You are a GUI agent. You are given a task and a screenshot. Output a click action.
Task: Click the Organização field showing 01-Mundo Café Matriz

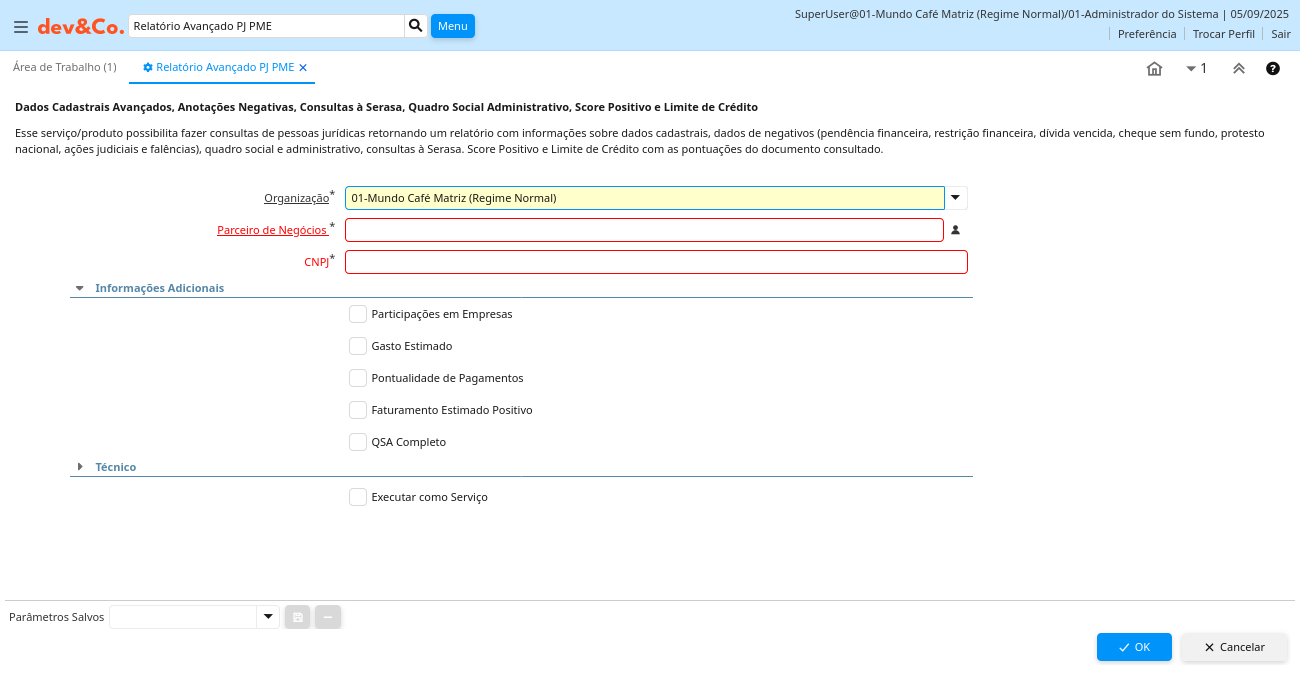644,198
